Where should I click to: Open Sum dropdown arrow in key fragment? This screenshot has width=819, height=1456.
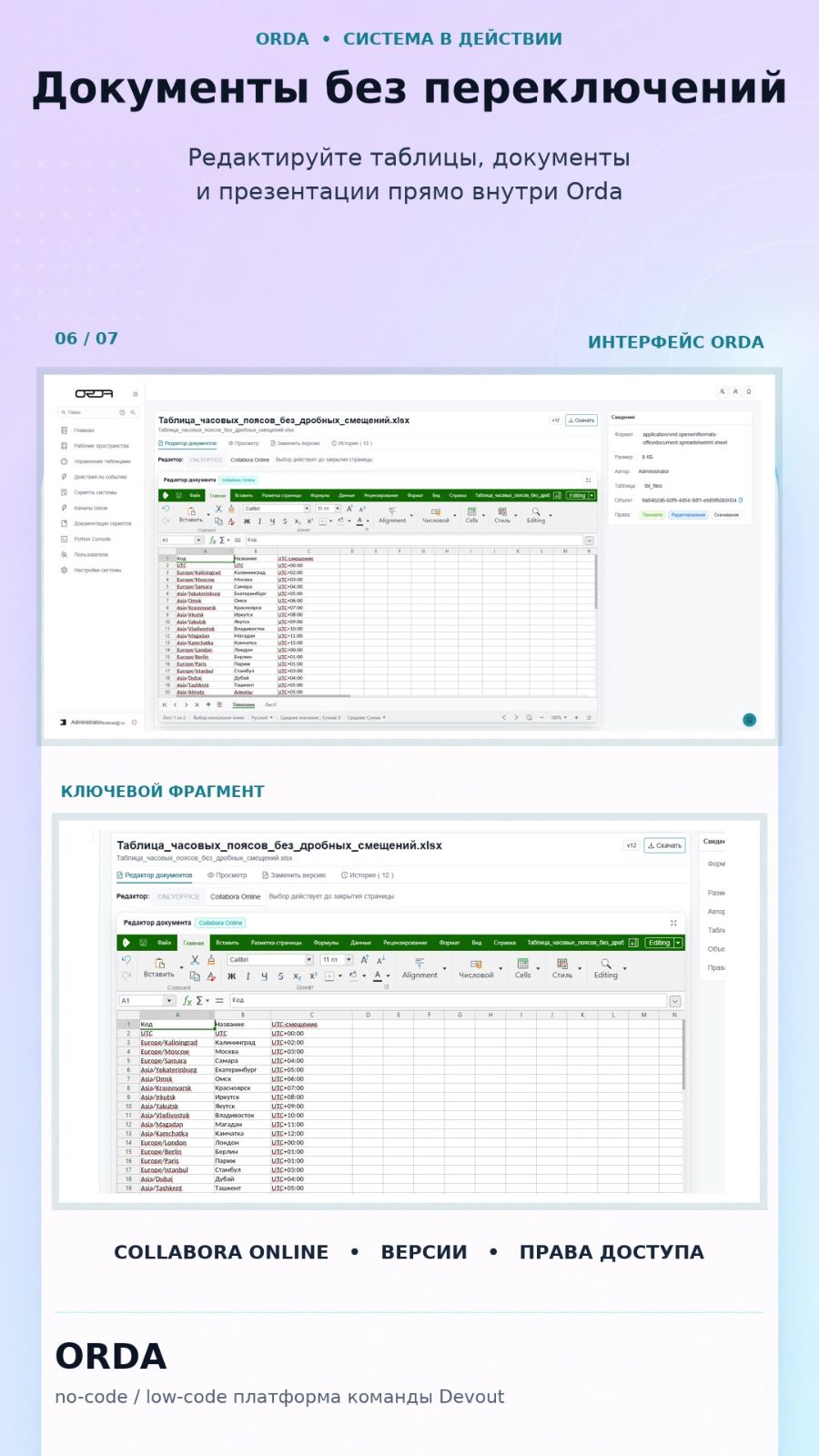pos(207,1000)
